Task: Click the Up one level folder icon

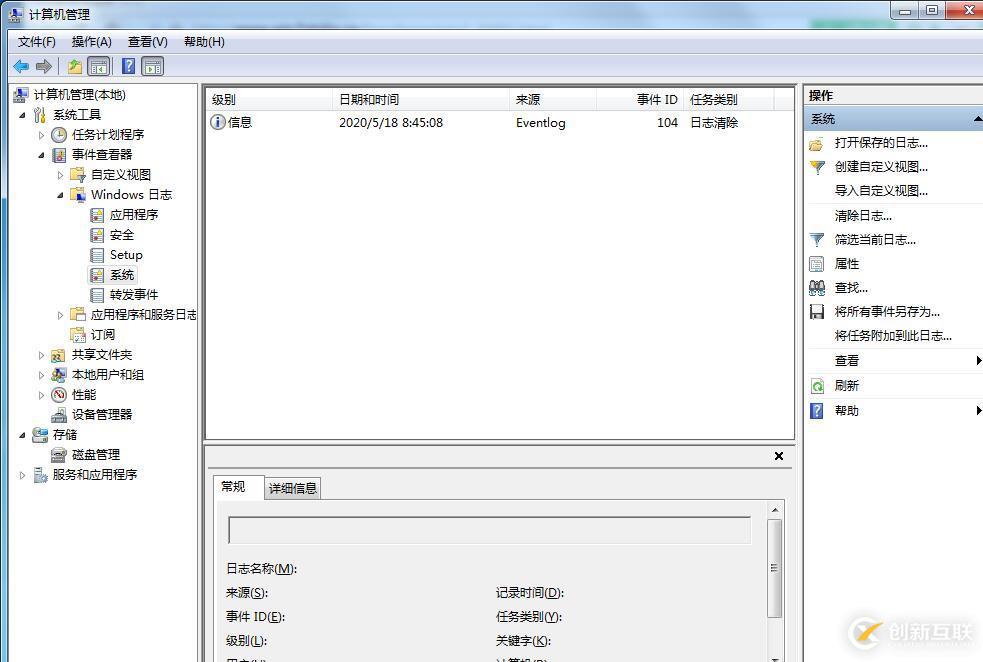Action: pyautogui.click(x=75, y=66)
